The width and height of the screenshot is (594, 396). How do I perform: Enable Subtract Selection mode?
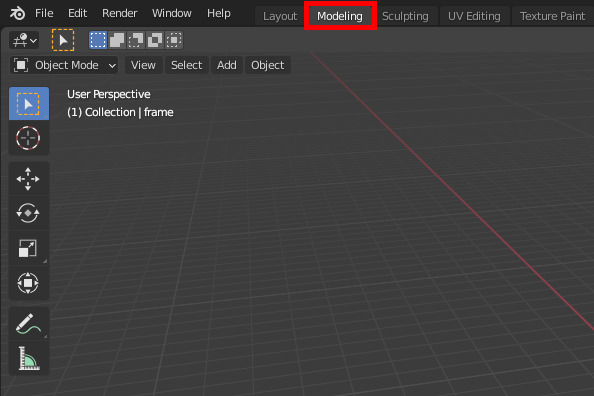point(136,40)
